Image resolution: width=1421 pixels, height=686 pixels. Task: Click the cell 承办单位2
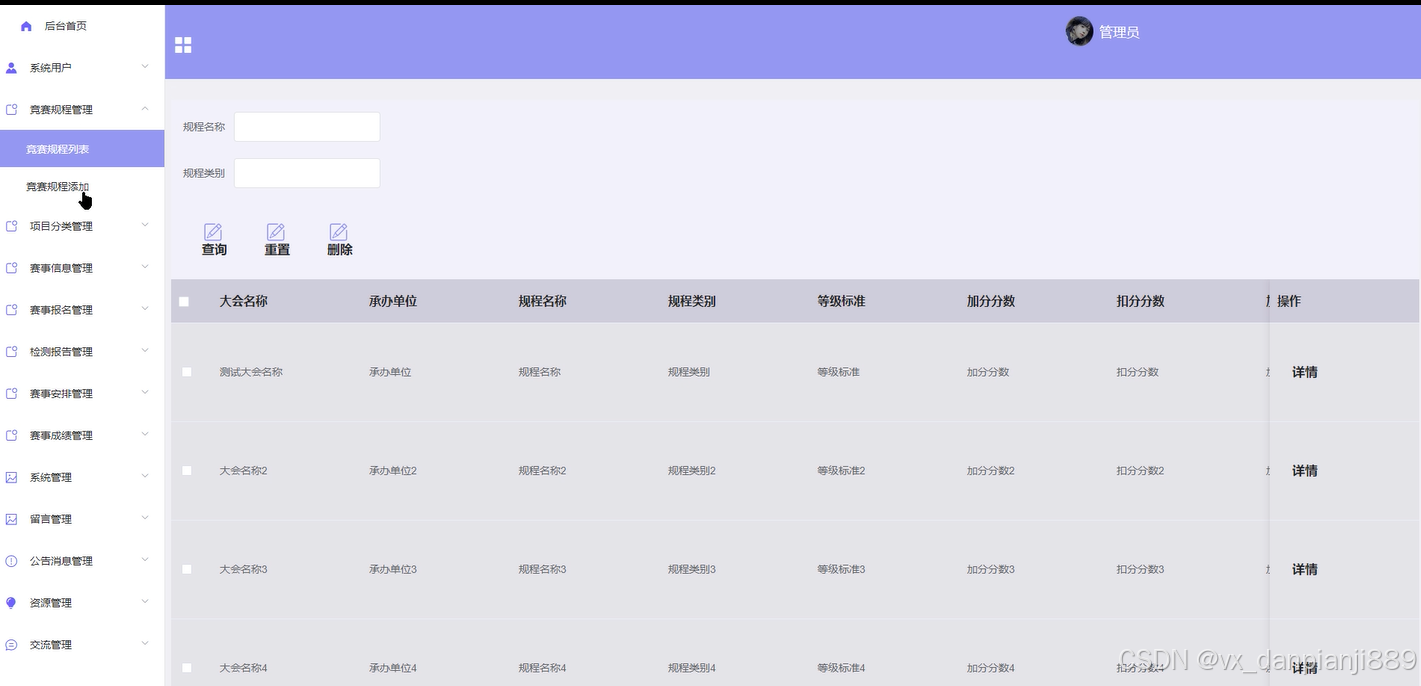click(393, 470)
